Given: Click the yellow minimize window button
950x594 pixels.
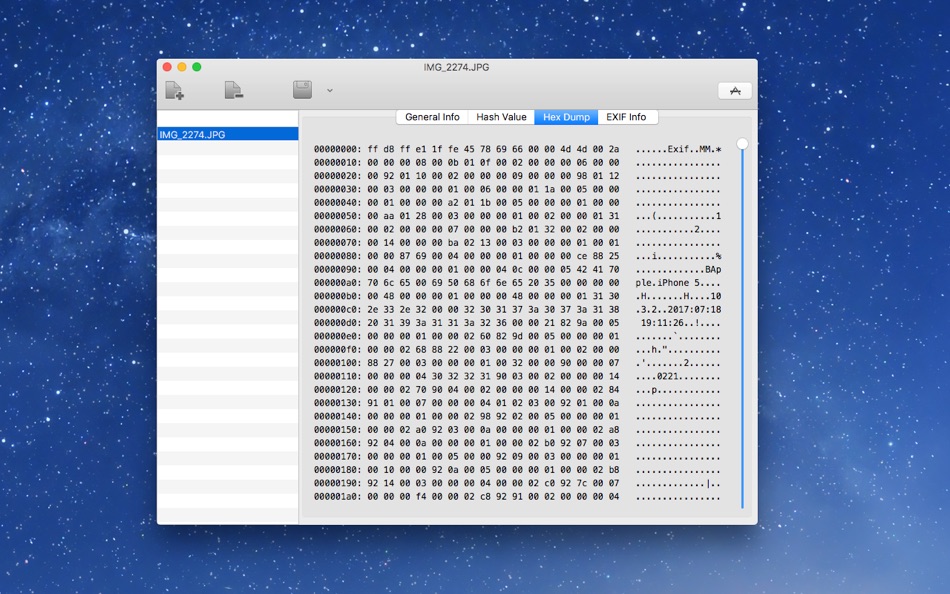Looking at the screenshot, I should point(182,67).
